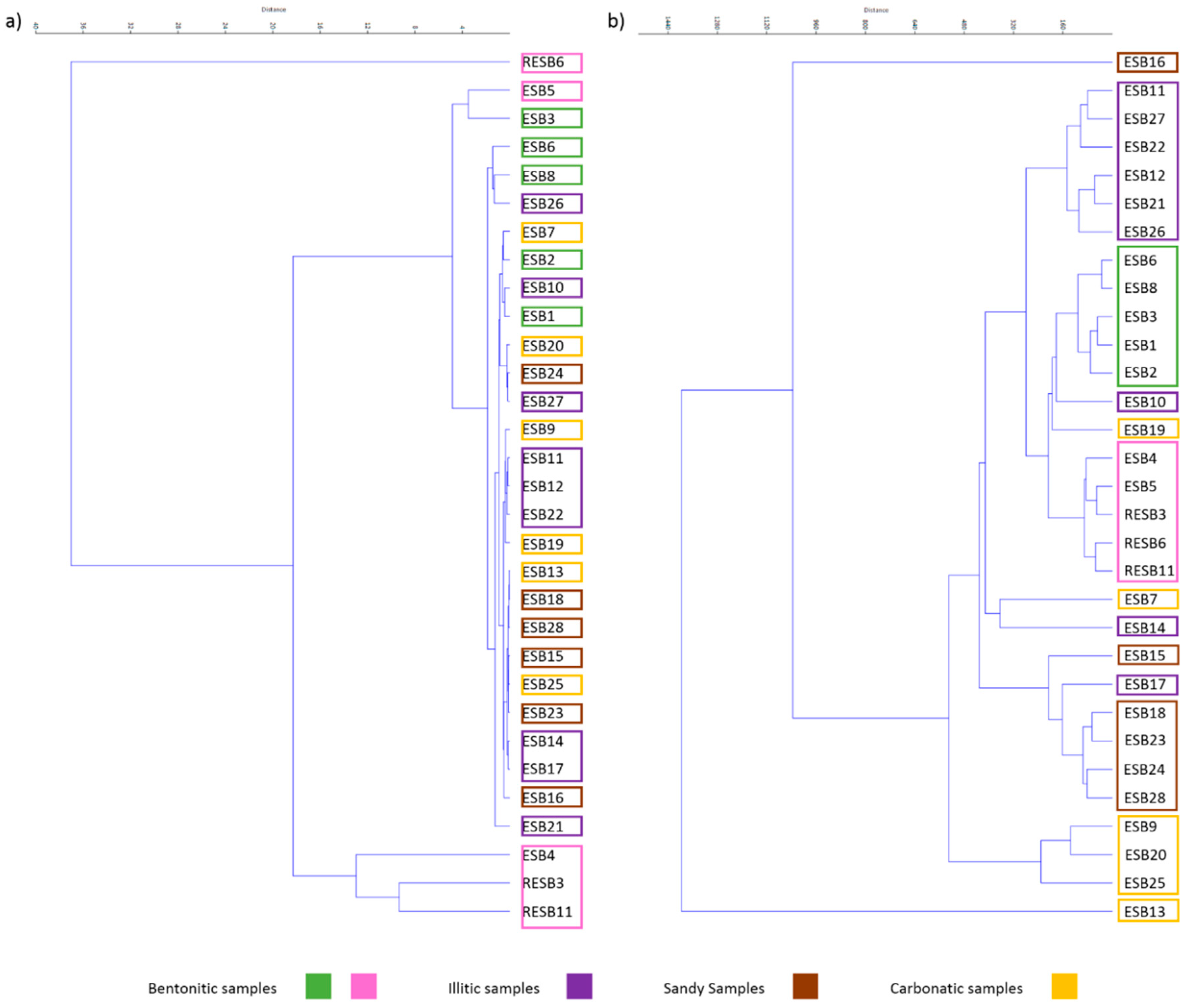Screen dimensions: 1188x1008
Task: Click ESB13 label in panel a
Action: coord(542,572)
